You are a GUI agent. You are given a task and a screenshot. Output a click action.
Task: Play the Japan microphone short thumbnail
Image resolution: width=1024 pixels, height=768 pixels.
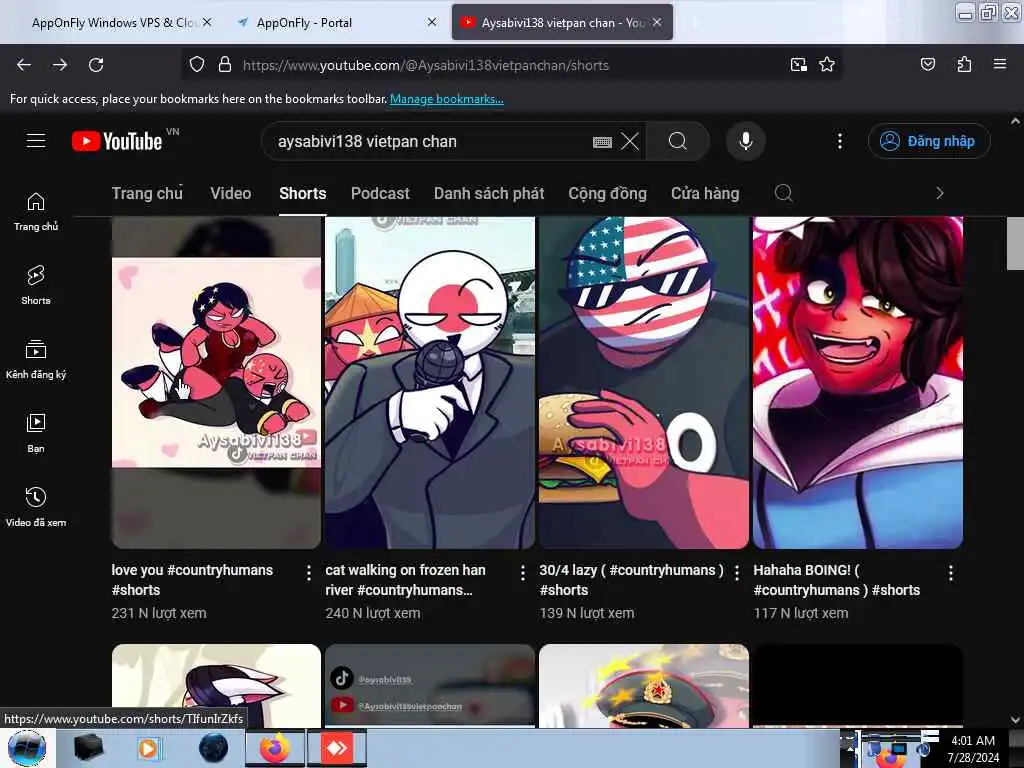tap(430, 383)
